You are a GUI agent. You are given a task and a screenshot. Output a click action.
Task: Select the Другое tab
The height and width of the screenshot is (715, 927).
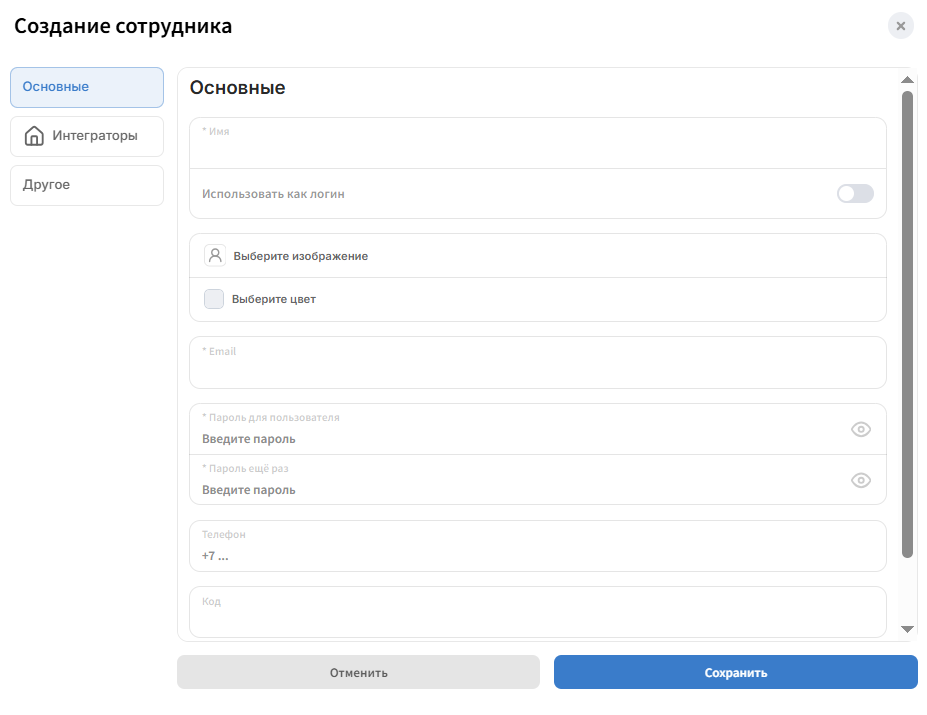click(87, 185)
